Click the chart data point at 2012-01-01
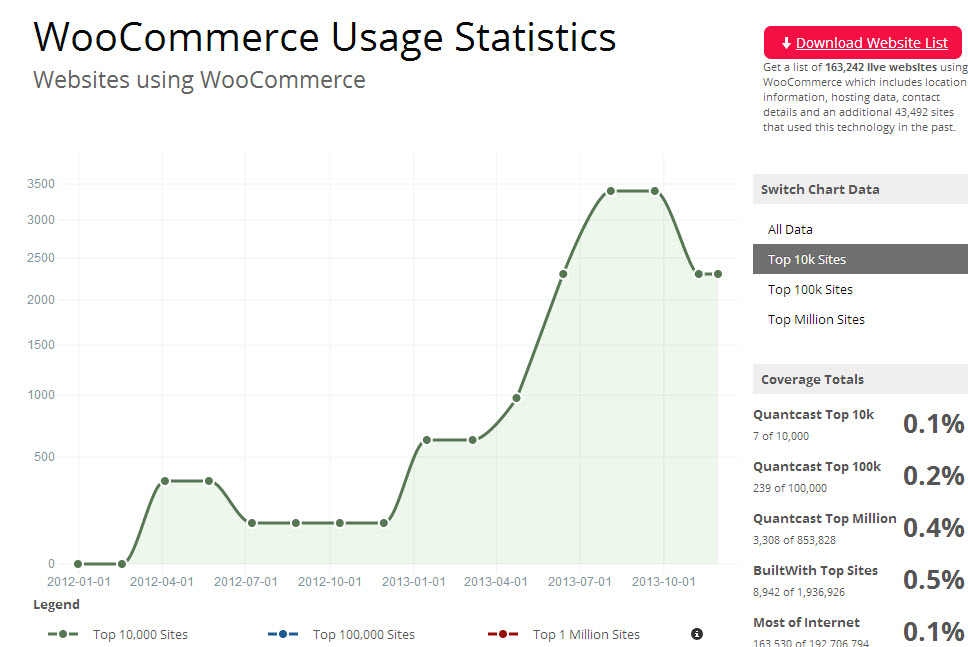Image resolution: width=968 pixels, height=647 pixels. click(x=78, y=564)
